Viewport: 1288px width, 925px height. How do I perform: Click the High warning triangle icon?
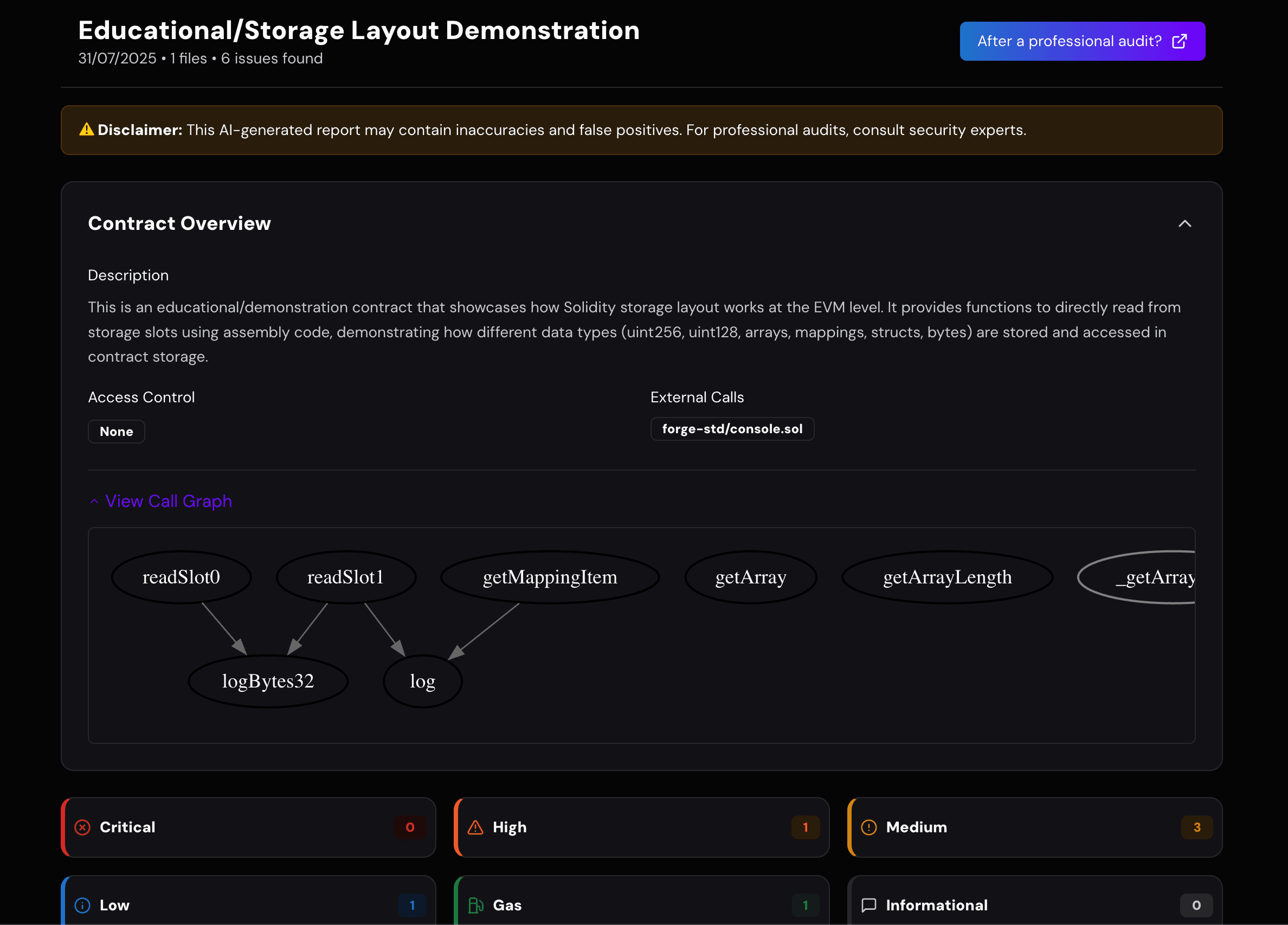[475, 827]
